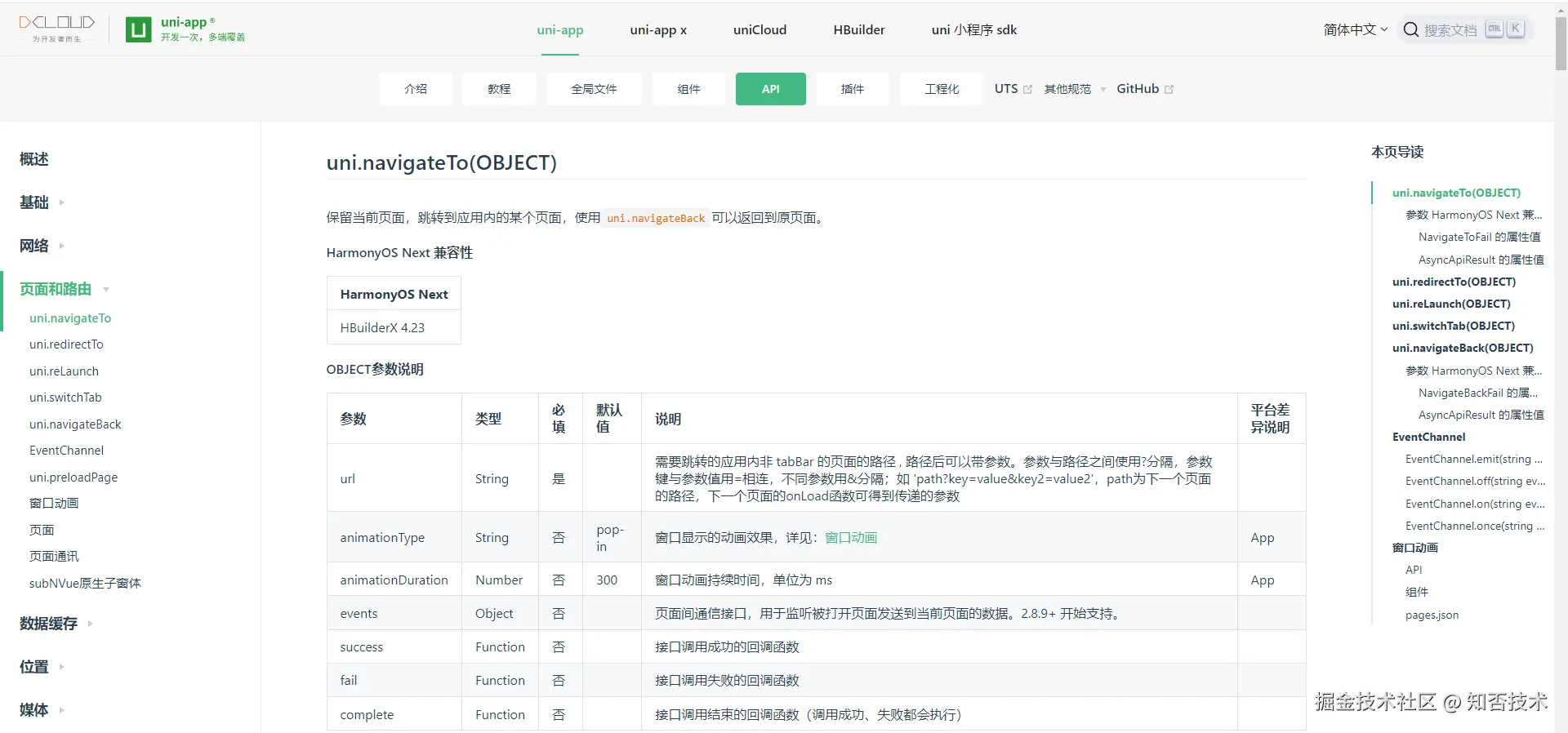Switch to the uni-app top tab
The height and width of the screenshot is (733, 1568).
click(x=560, y=30)
